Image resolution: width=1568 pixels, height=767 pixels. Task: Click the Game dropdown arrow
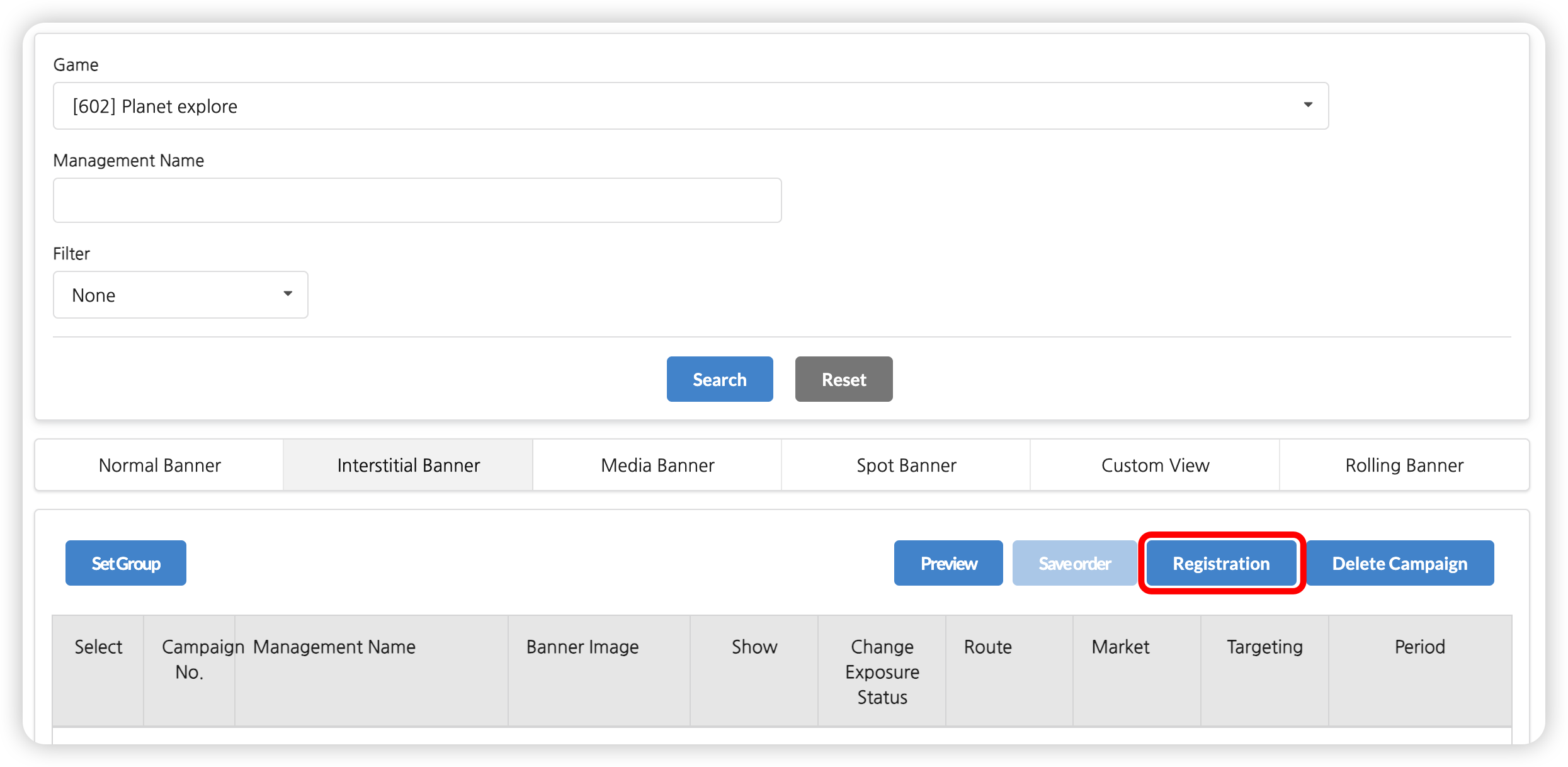pyautogui.click(x=1308, y=105)
